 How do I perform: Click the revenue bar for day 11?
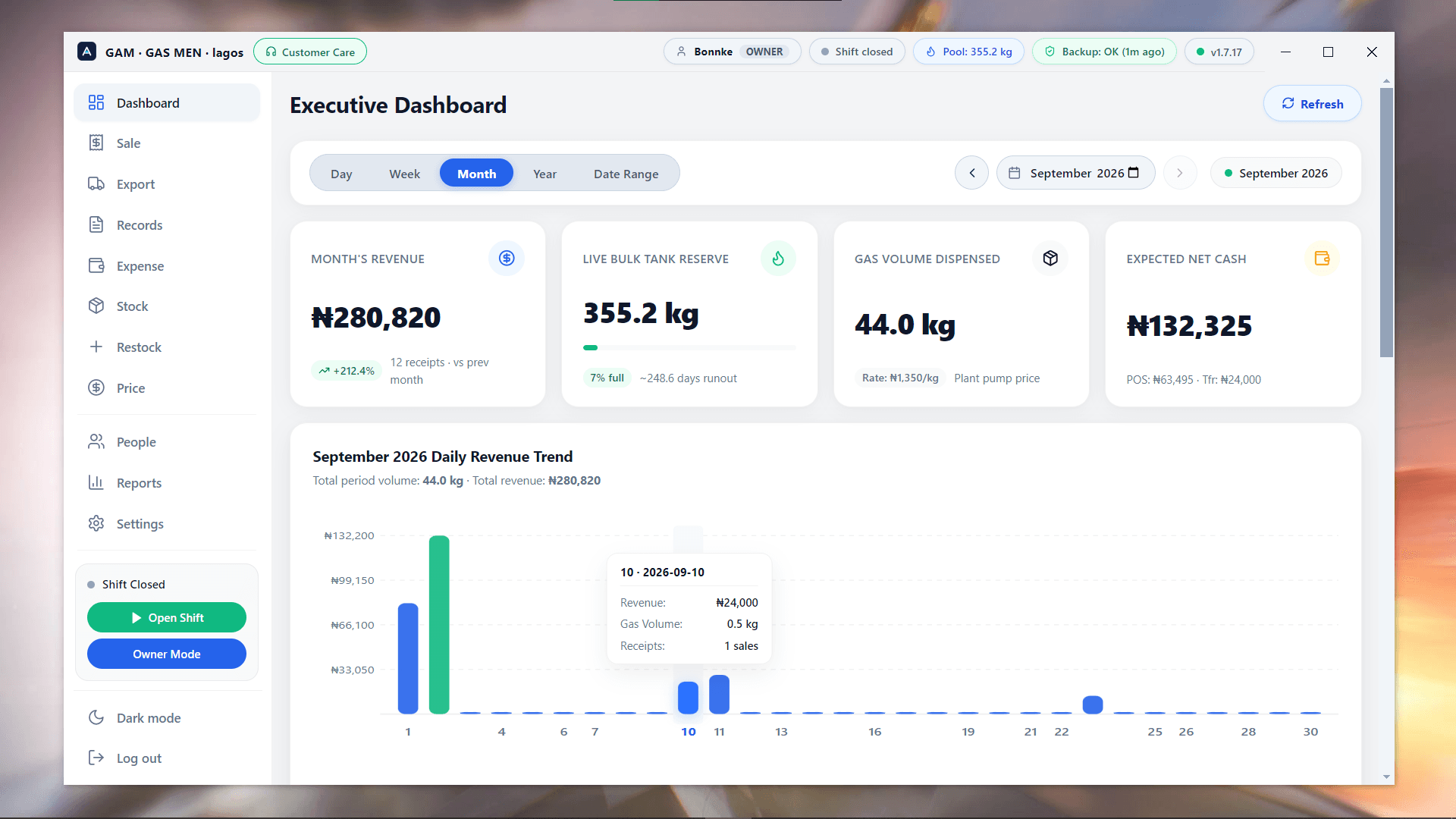719,694
